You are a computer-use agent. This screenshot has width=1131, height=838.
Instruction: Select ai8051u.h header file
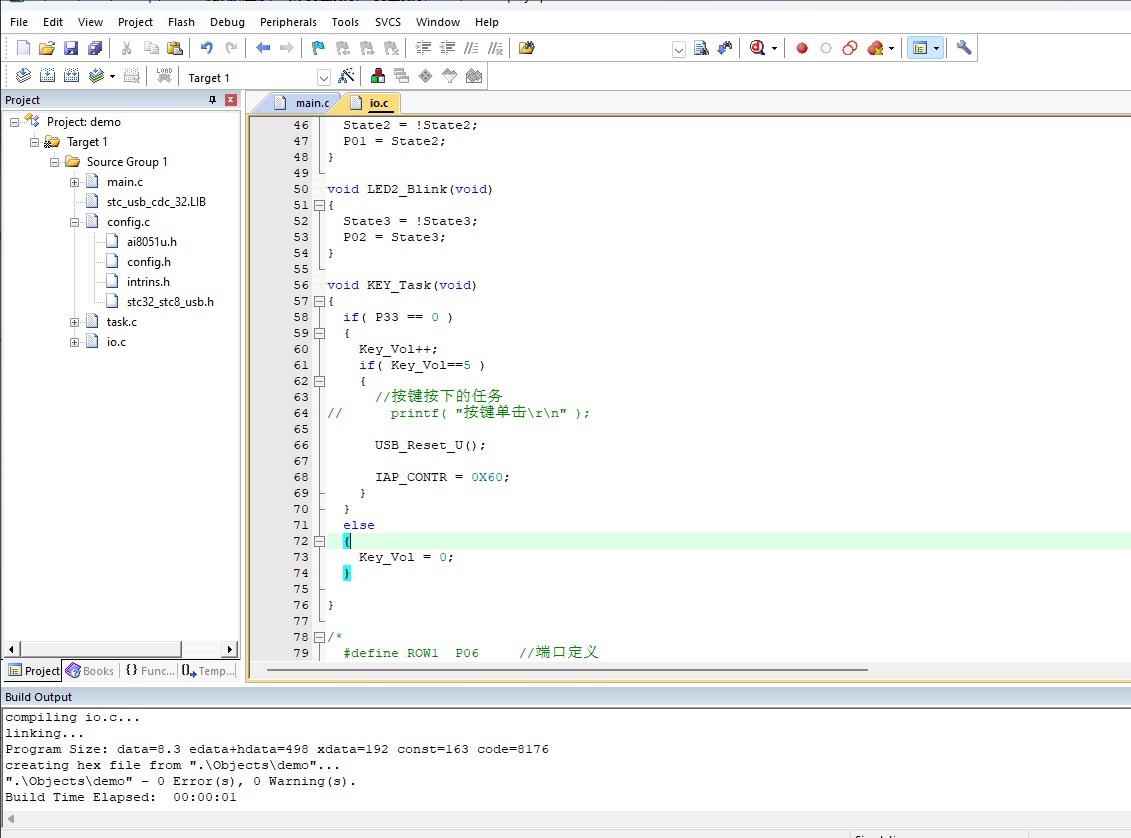pos(151,242)
